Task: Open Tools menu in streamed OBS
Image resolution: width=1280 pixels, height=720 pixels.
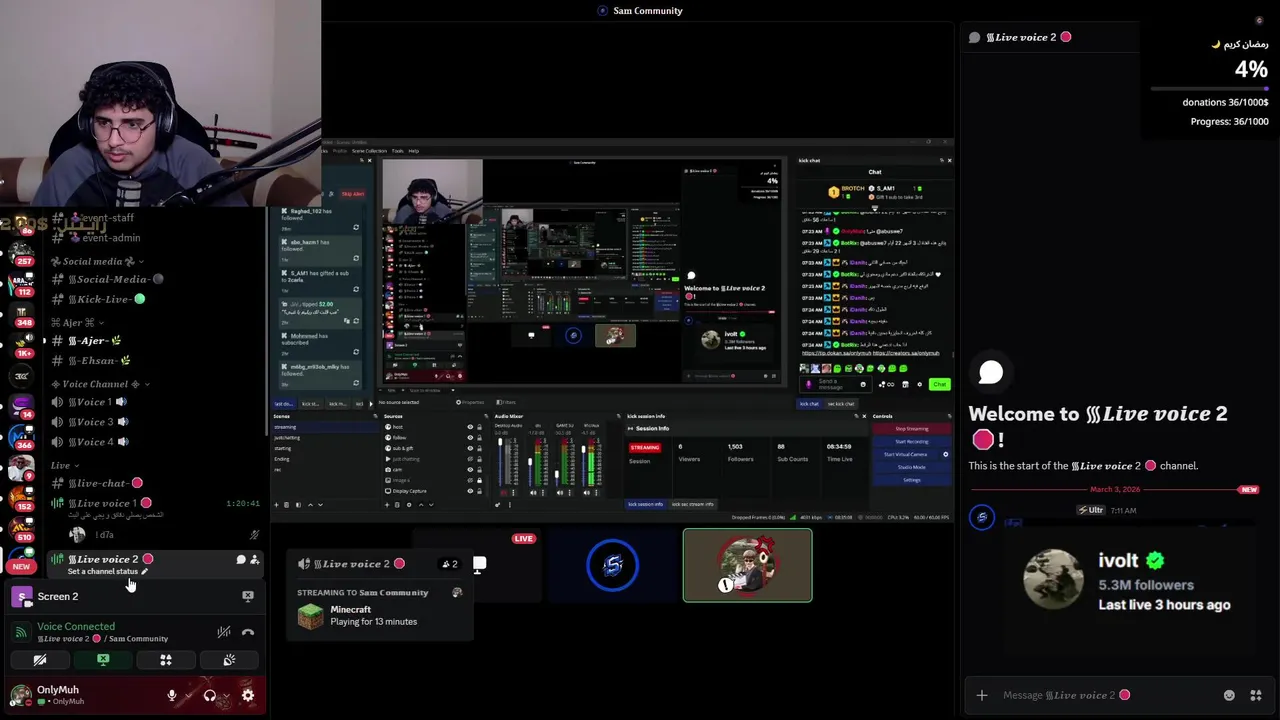Action: pos(397,151)
